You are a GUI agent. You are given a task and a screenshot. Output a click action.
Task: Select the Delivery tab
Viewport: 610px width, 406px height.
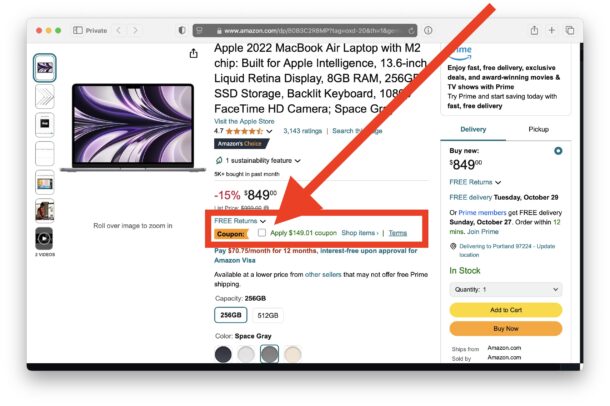[x=473, y=129]
